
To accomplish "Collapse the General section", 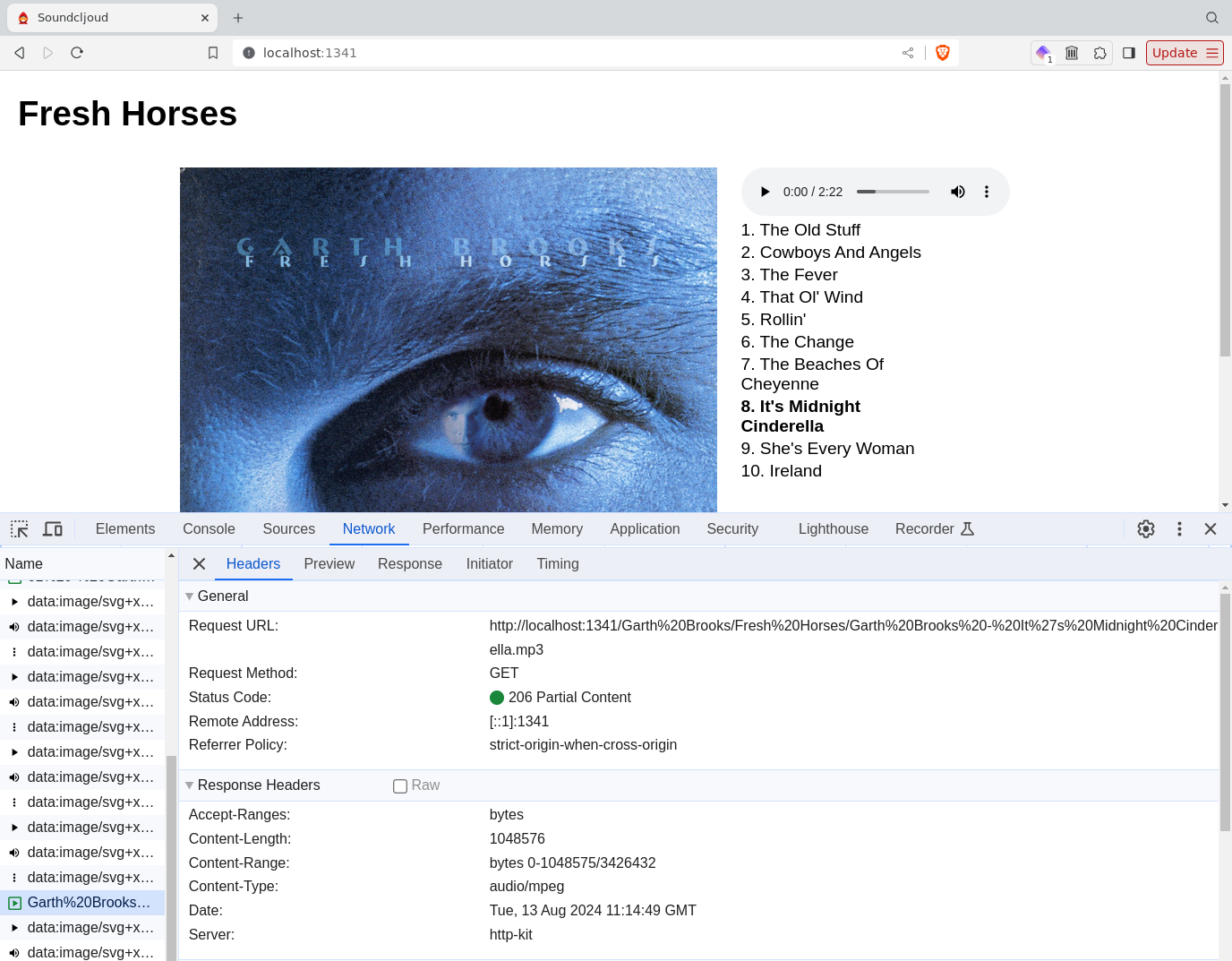I will (190, 596).
